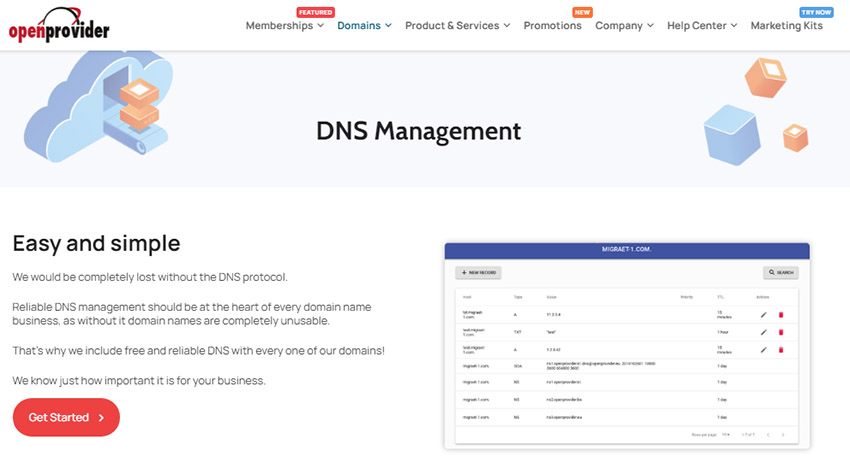Click the SOA record row
This screenshot has width=850, height=464.
click(627, 366)
